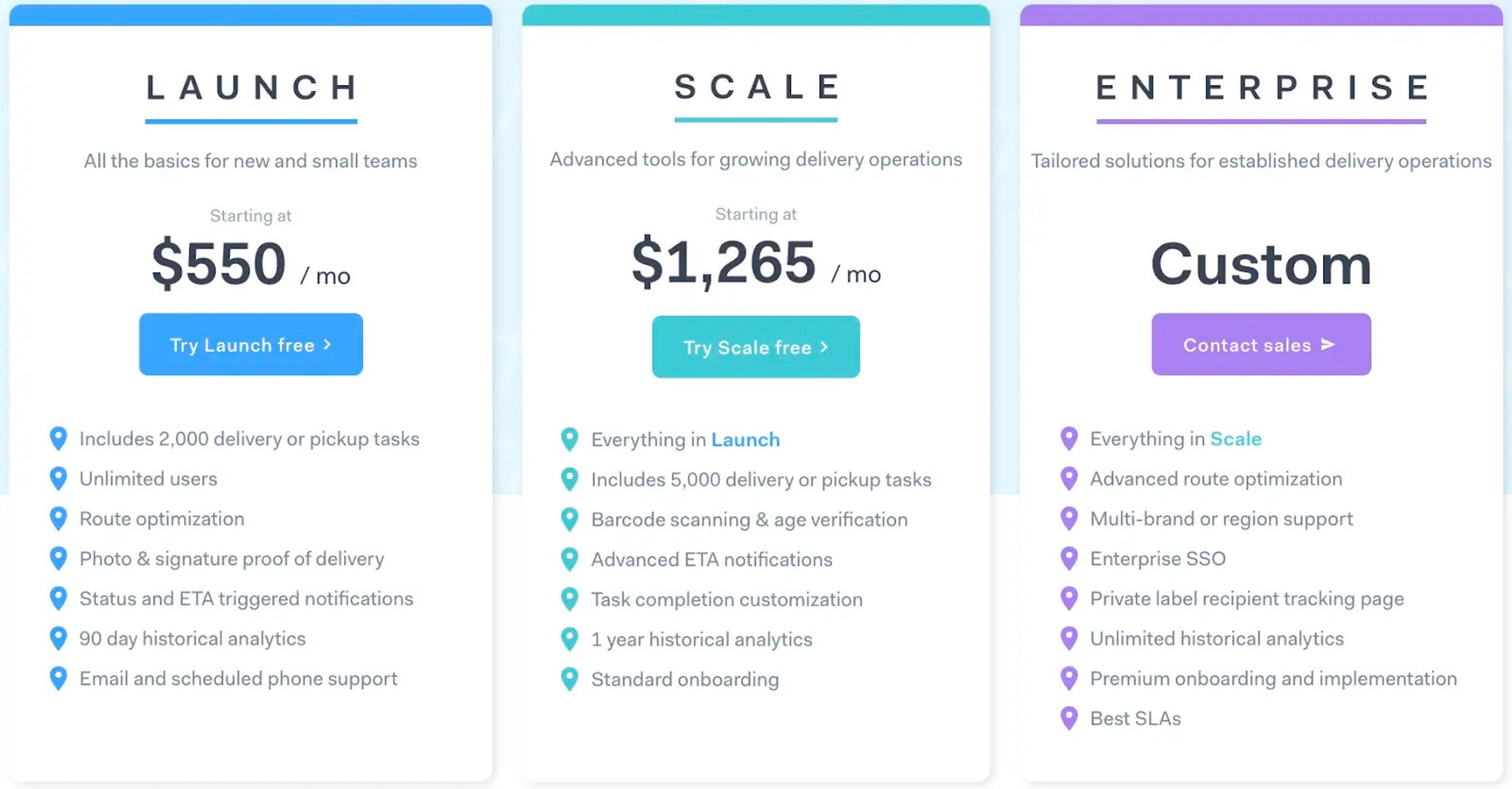Click the marker next to Photo & signature proof
Screen dimensions: 1512x789
point(59,558)
